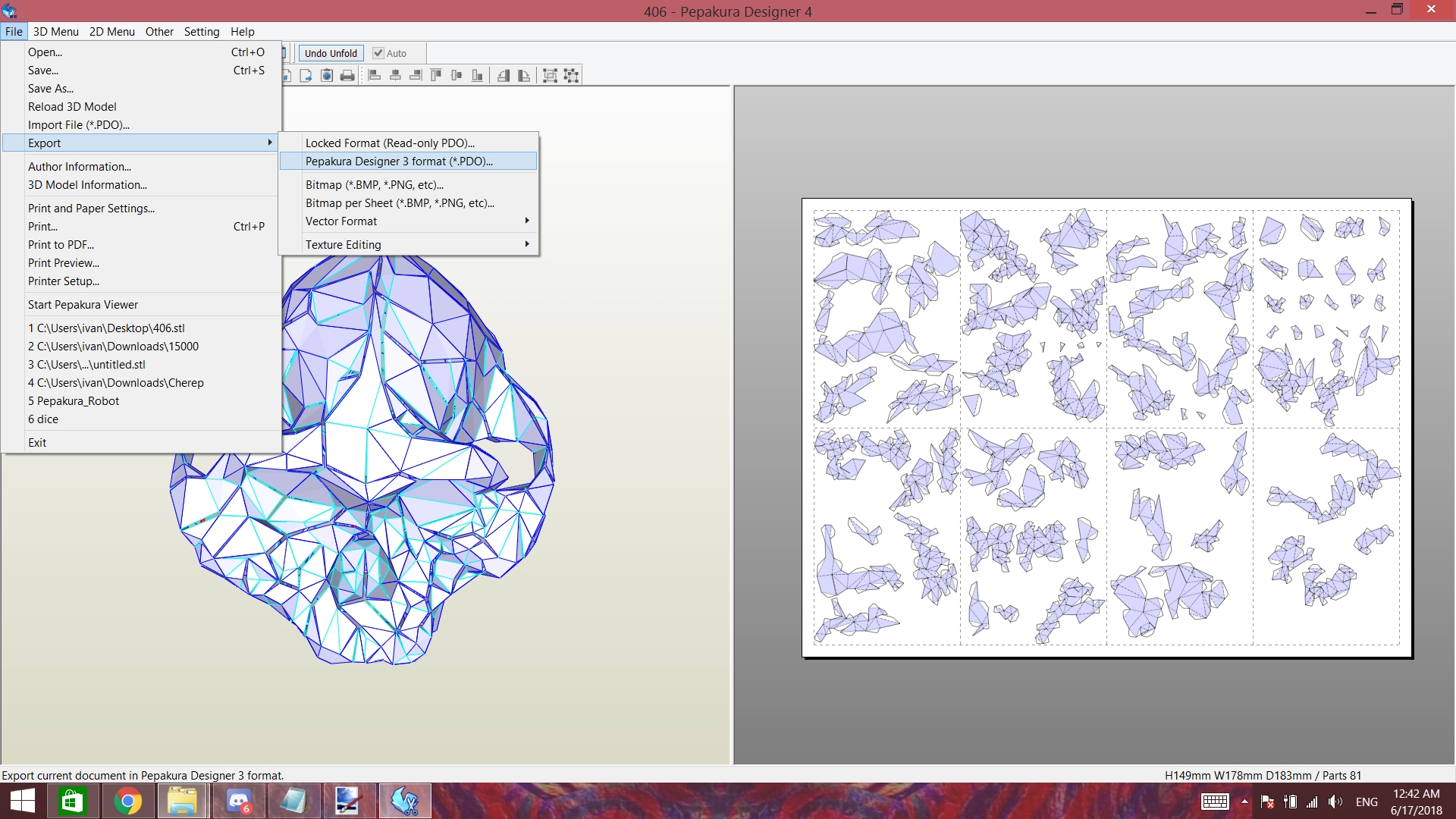The height and width of the screenshot is (819, 1456).
Task: Open the 2D Menu
Action: (x=111, y=31)
